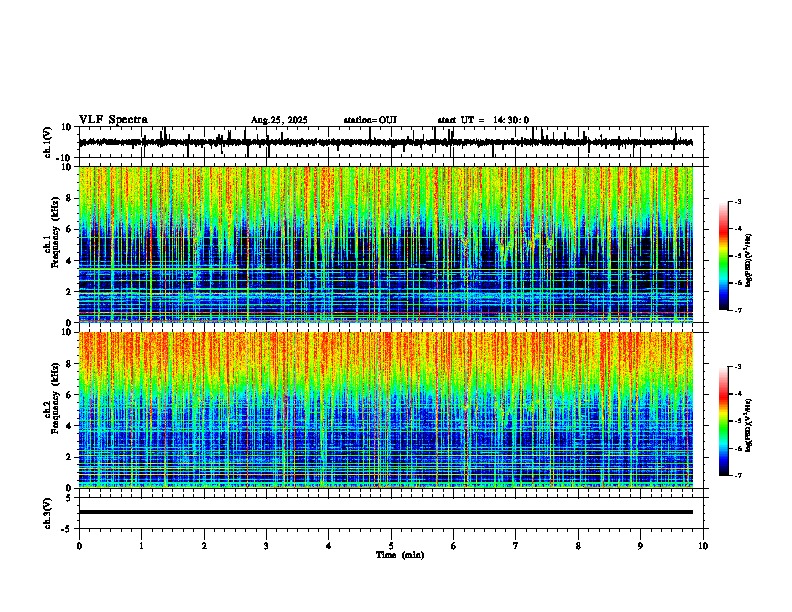792x612 pixels.
Task: Click the "8" kHz tick on ch.1 frequency axis
Action: pos(70,198)
